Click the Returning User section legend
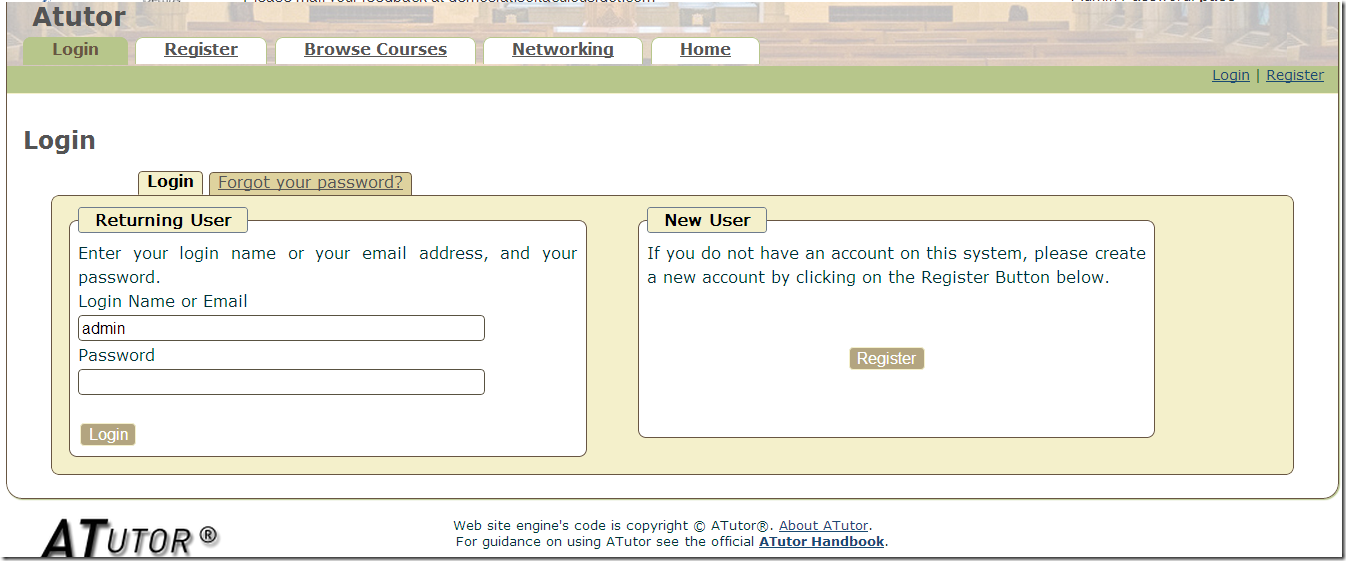This screenshot has width=1346, height=561. (163, 220)
